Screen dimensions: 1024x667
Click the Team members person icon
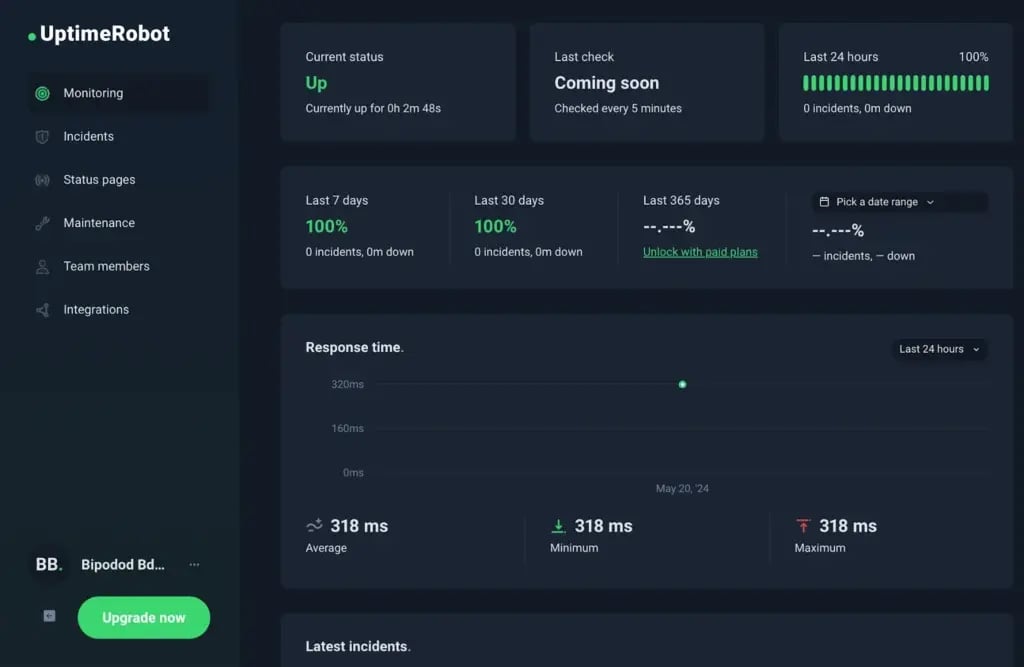[42, 267]
